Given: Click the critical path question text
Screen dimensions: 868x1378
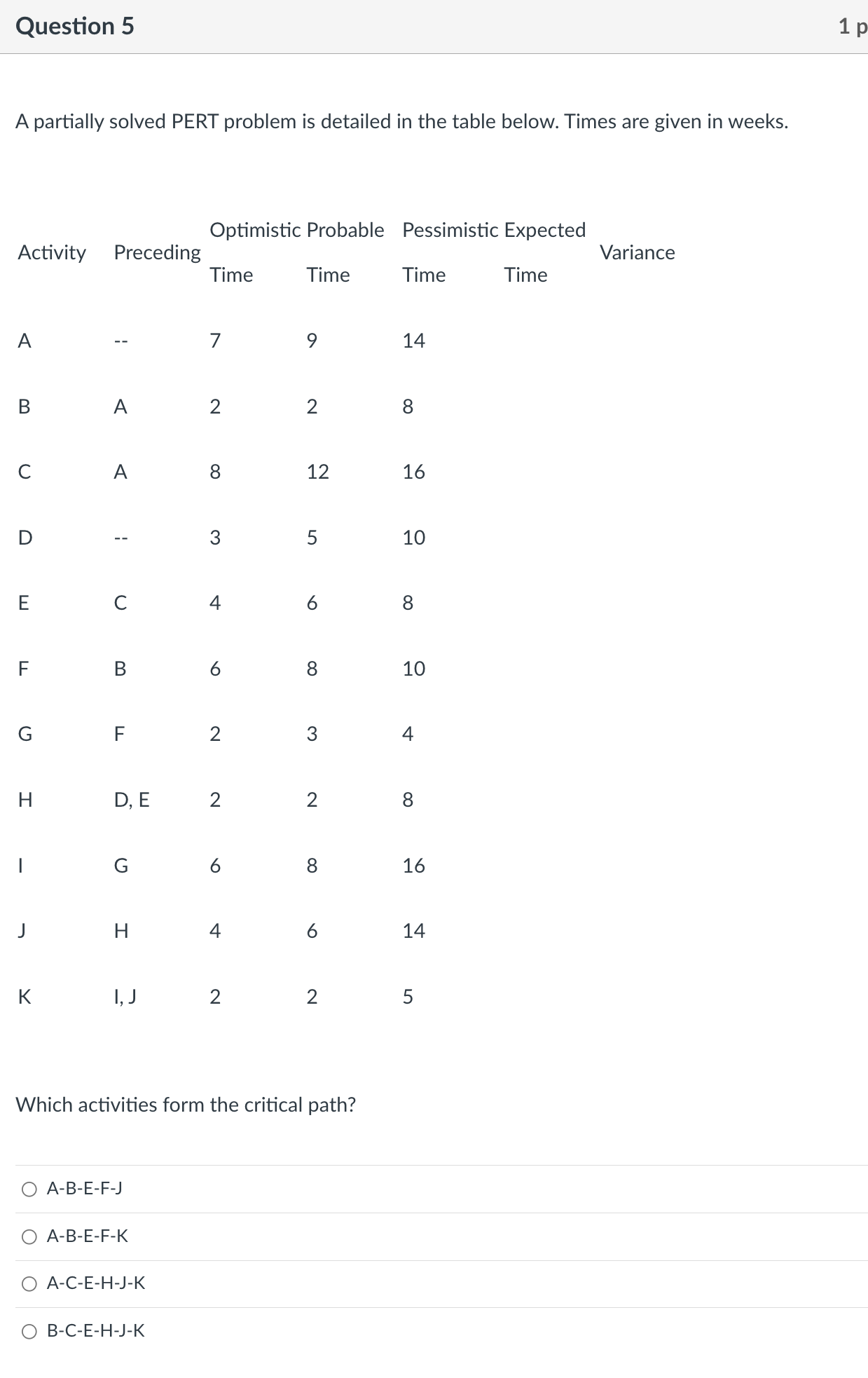Looking at the screenshot, I should pos(186,1104).
